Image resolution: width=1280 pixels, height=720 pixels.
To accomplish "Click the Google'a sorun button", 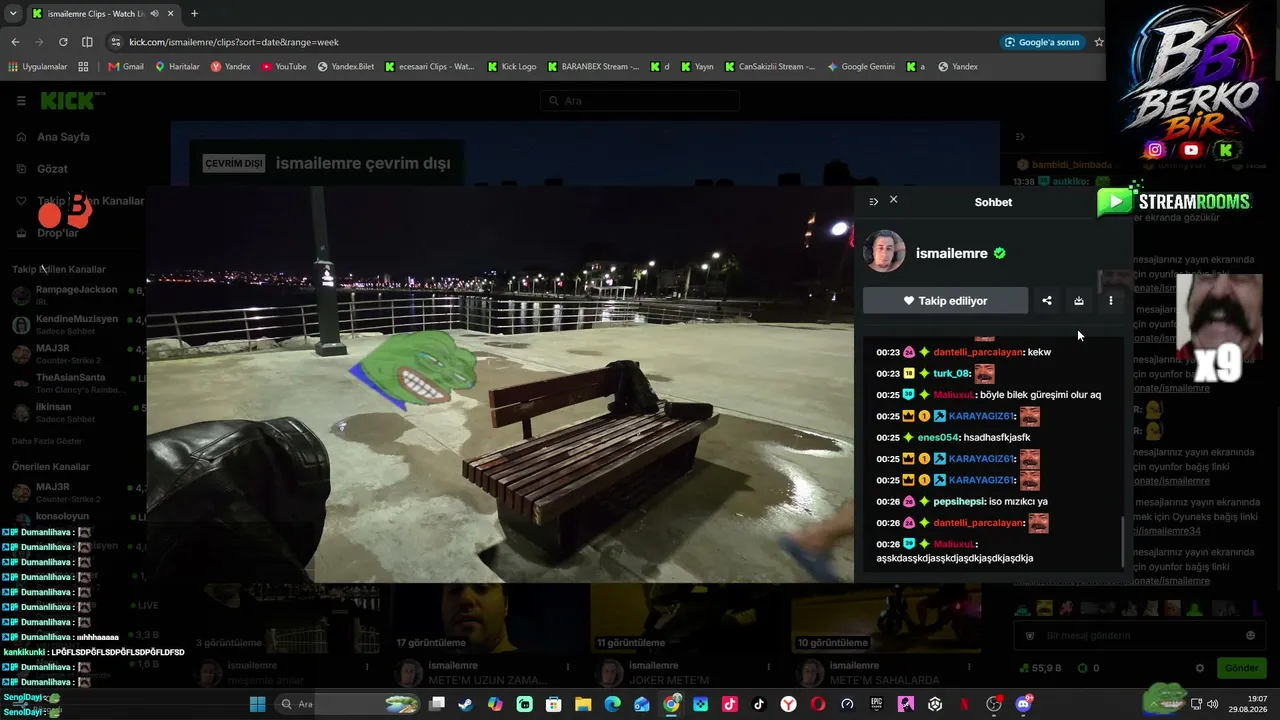I will tap(1042, 42).
